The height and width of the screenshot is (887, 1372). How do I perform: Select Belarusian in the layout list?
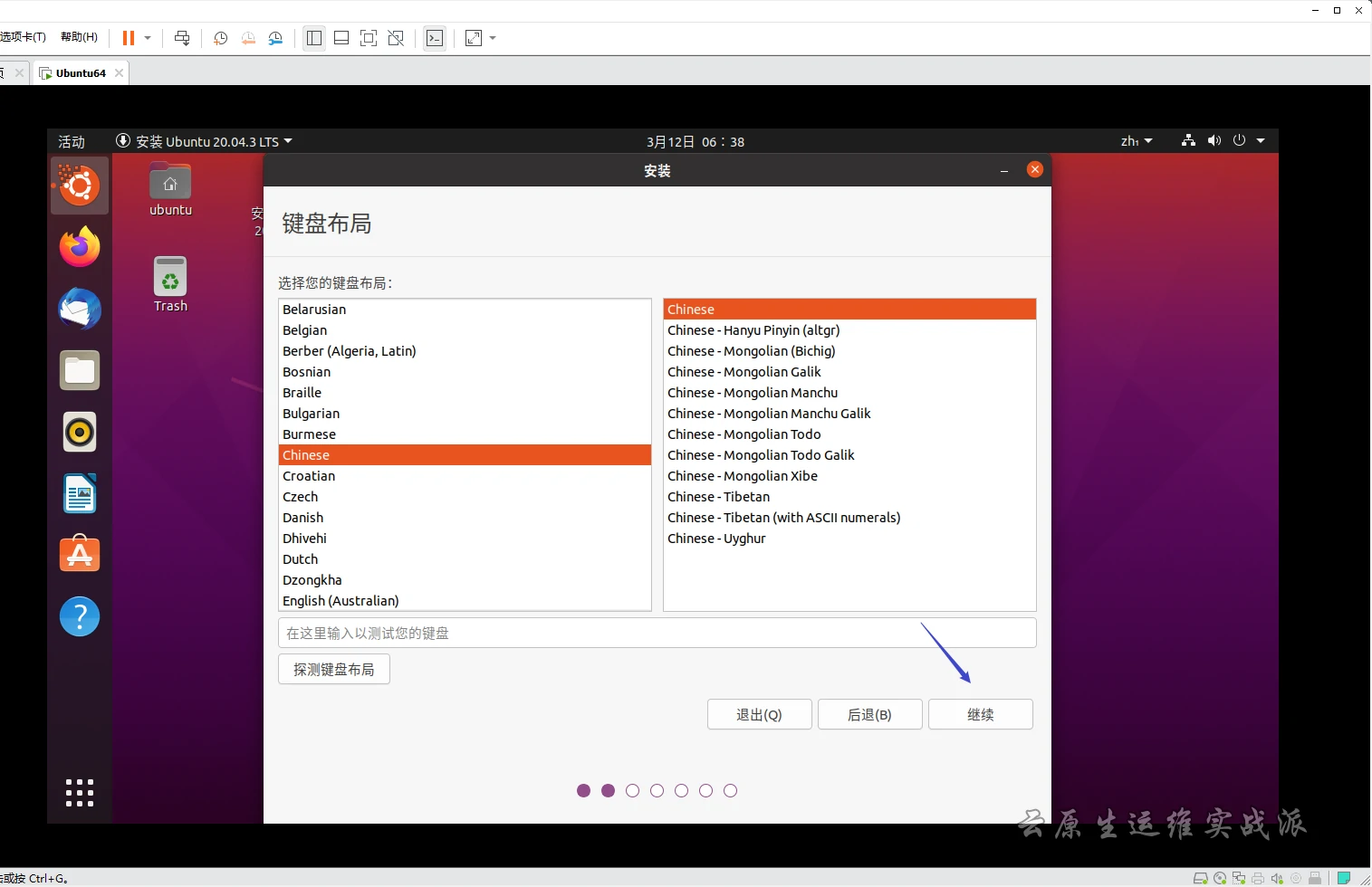point(465,310)
